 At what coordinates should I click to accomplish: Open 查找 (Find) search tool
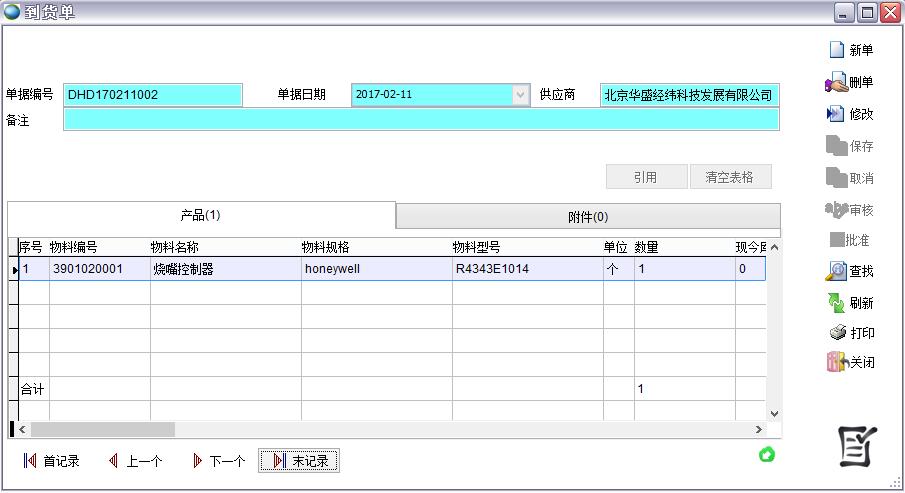(836, 271)
